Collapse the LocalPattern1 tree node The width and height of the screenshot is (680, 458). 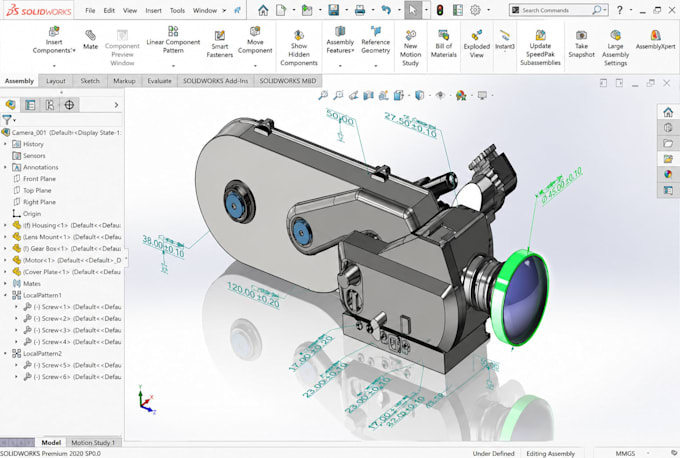coord(5,295)
